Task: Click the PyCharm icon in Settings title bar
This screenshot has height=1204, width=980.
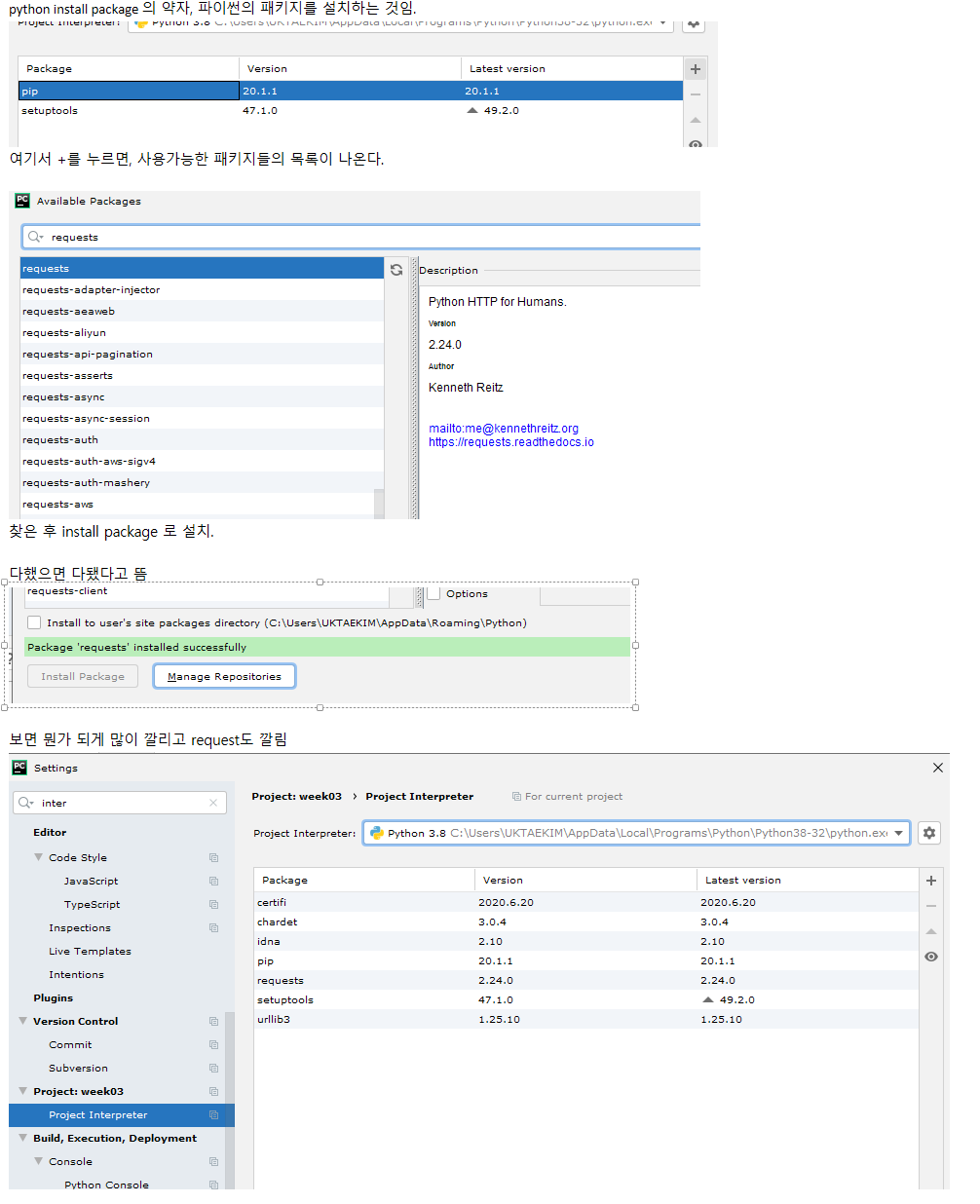Action: (19, 768)
